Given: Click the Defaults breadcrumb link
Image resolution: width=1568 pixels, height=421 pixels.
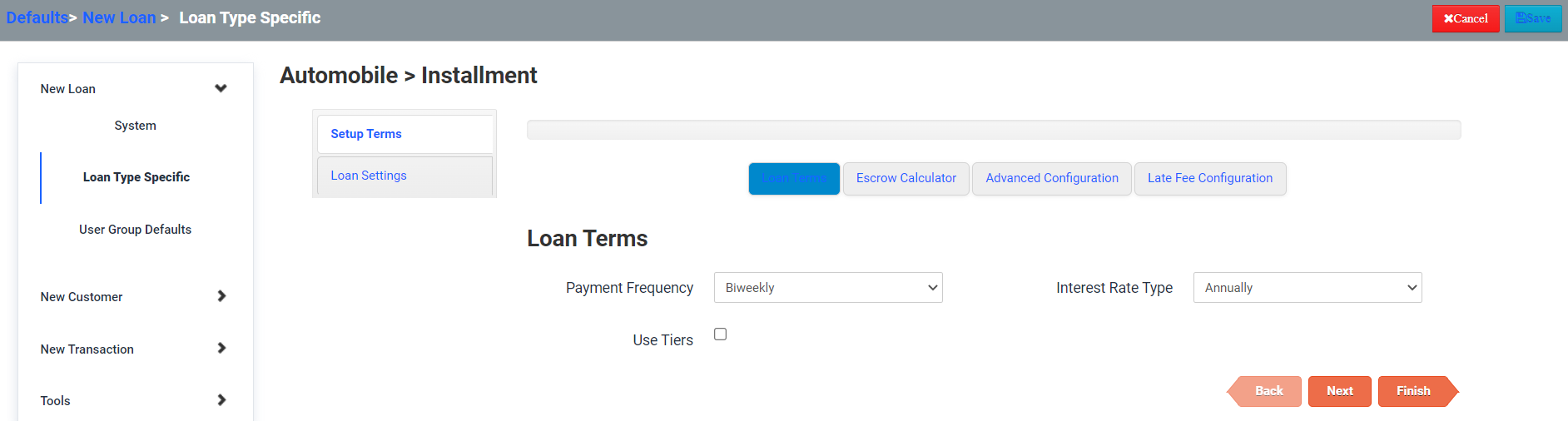Looking at the screenshot, I should (37, 17).
